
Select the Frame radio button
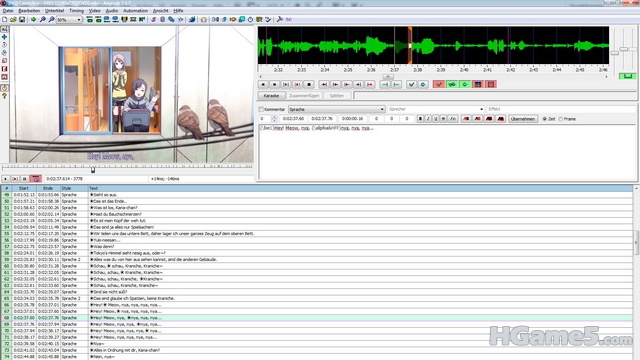(561, 119)
